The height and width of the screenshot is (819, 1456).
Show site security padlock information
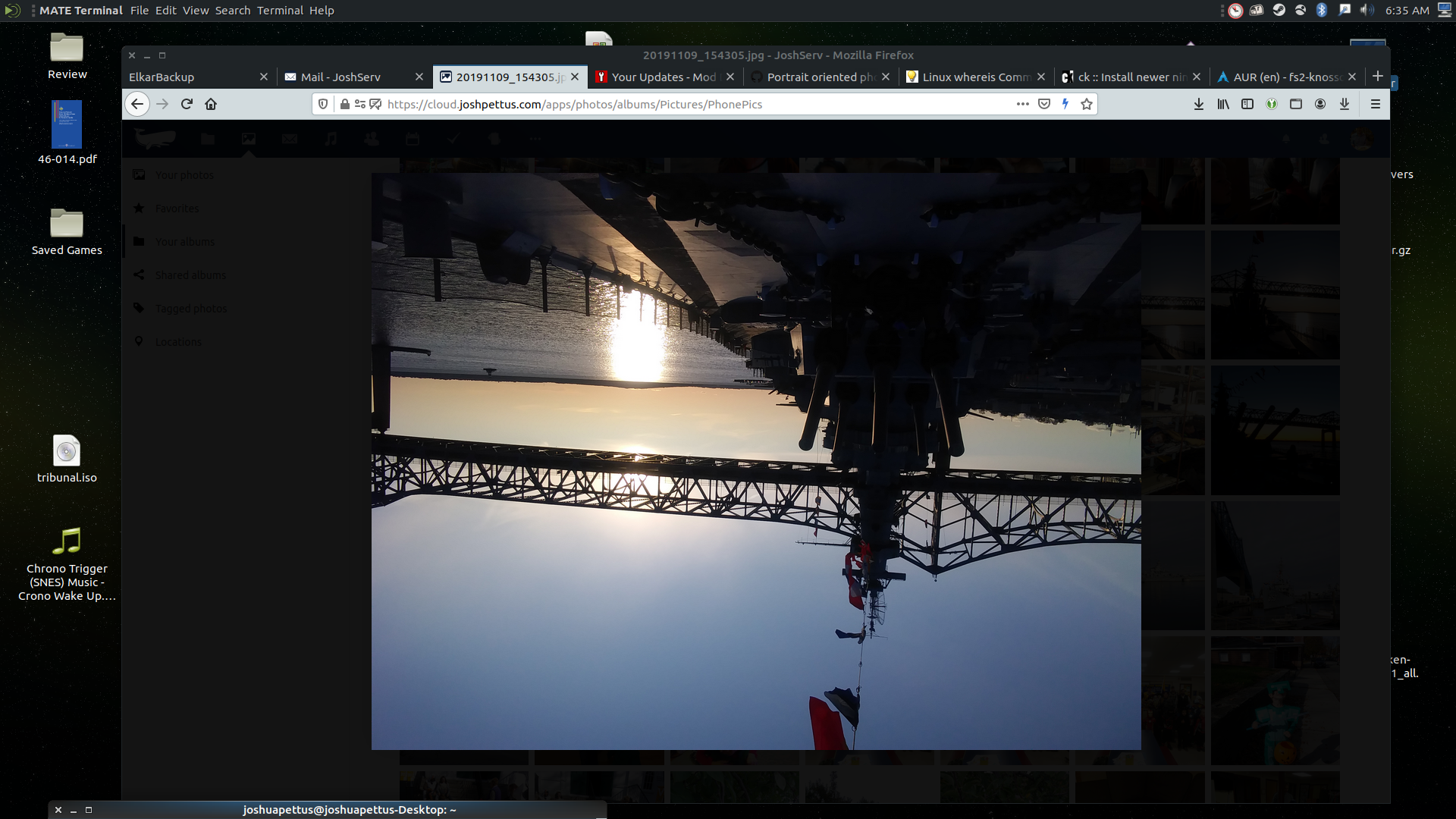coord(345,104)
